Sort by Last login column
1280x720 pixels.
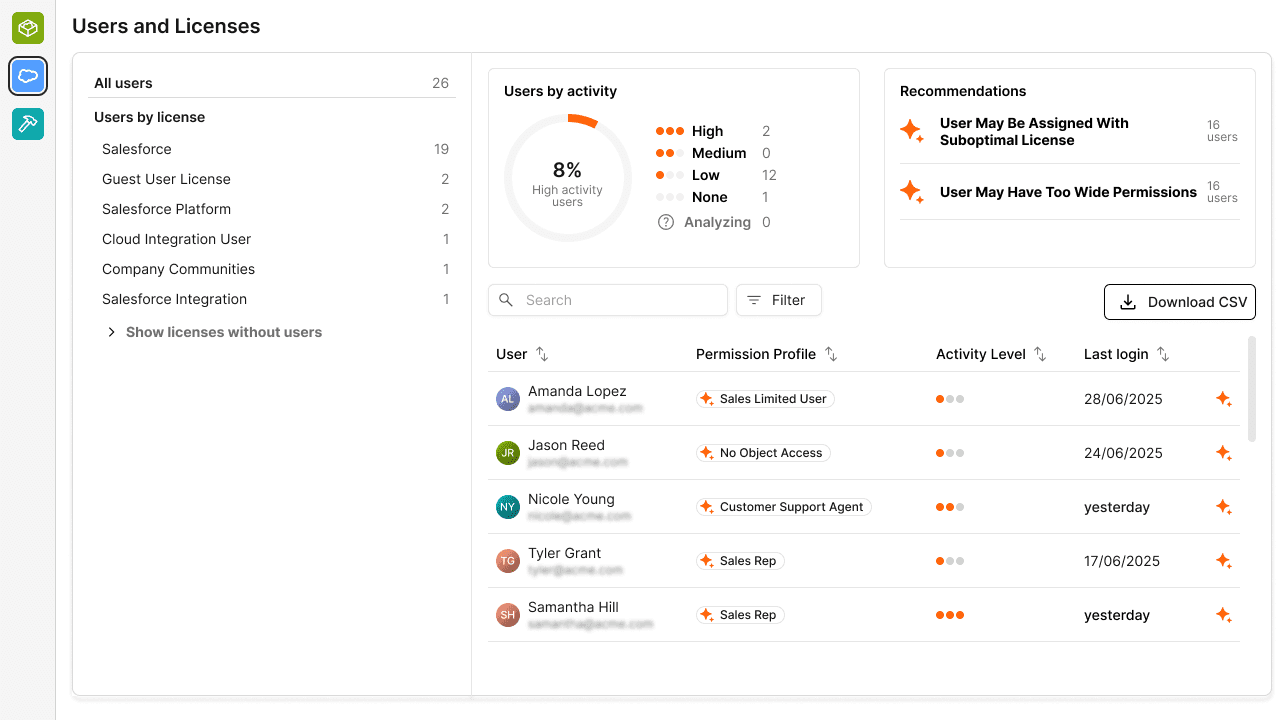(1163, 354)
